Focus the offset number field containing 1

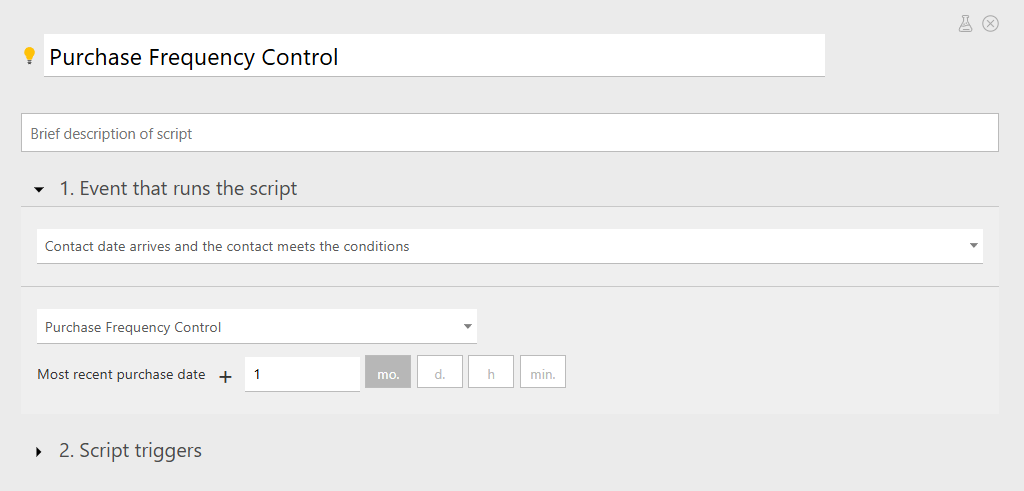click(x=302, y=374)
